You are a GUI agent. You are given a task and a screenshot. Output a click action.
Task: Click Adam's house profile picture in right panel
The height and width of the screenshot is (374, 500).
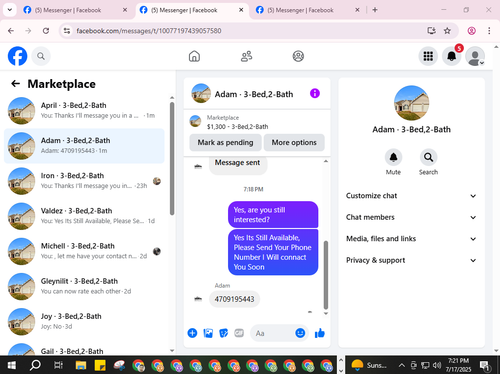pyautogui.click(x=411, y=103)
